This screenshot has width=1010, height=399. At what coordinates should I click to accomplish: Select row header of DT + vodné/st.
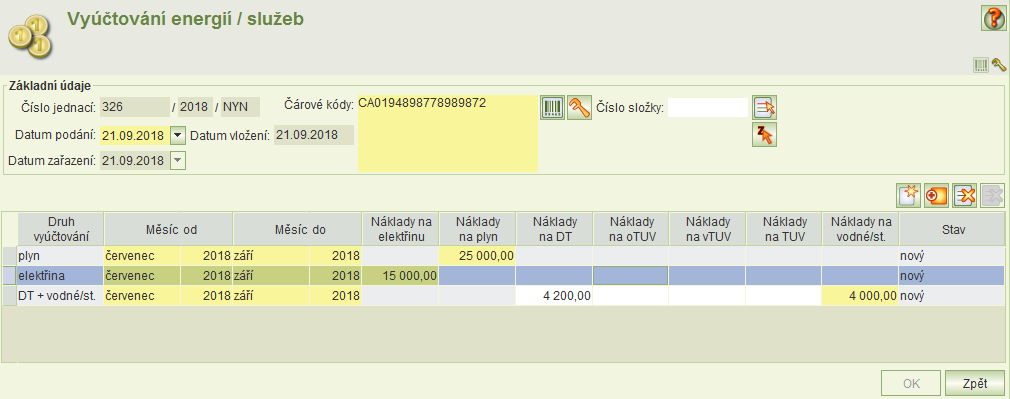(x=10, y=297)
